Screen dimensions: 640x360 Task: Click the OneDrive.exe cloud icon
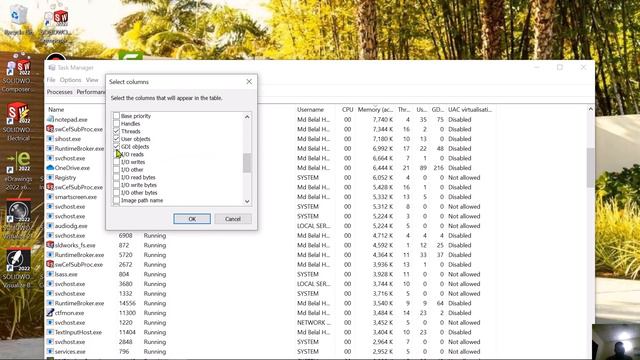click(x=50, y=168)
